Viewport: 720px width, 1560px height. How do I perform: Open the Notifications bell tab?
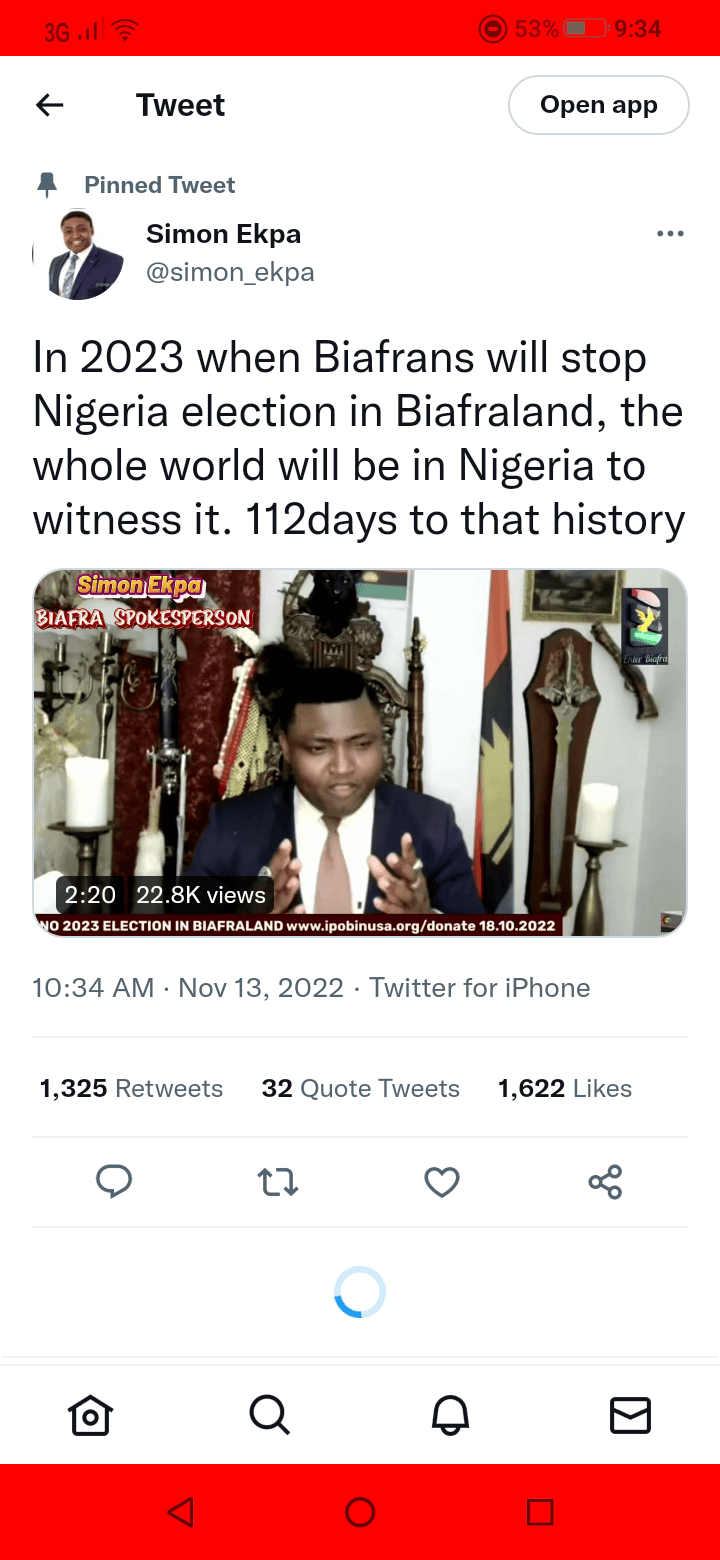pyautogui.click(x=450, y=1415)
